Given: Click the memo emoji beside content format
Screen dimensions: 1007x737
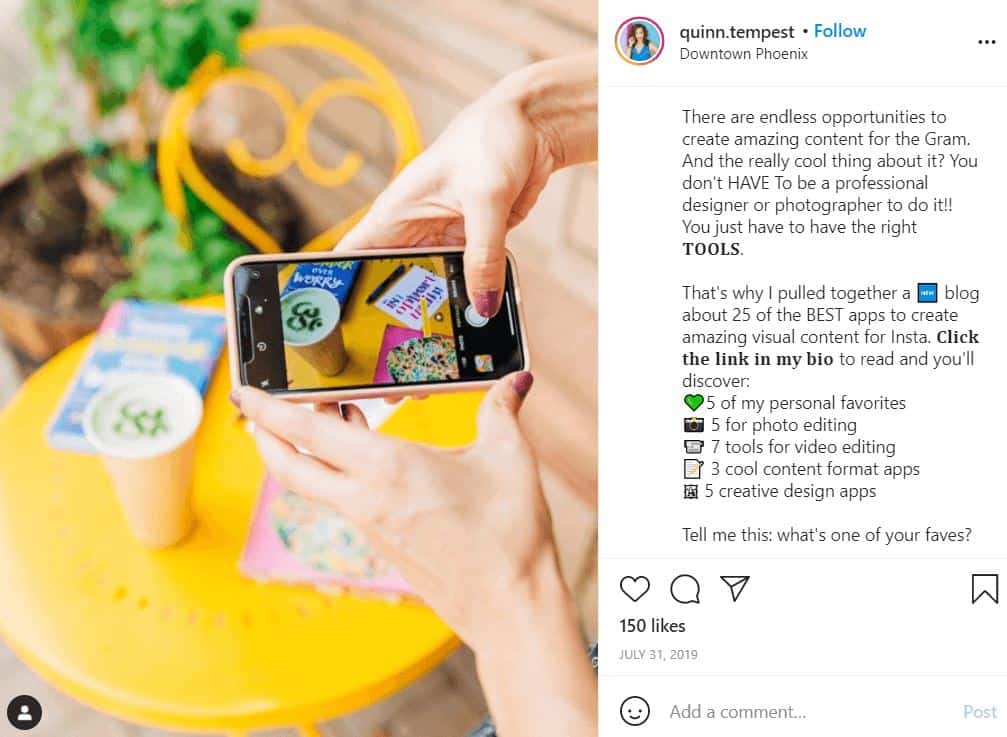Looking at the screenshot, I should click(x=693, y=469).
